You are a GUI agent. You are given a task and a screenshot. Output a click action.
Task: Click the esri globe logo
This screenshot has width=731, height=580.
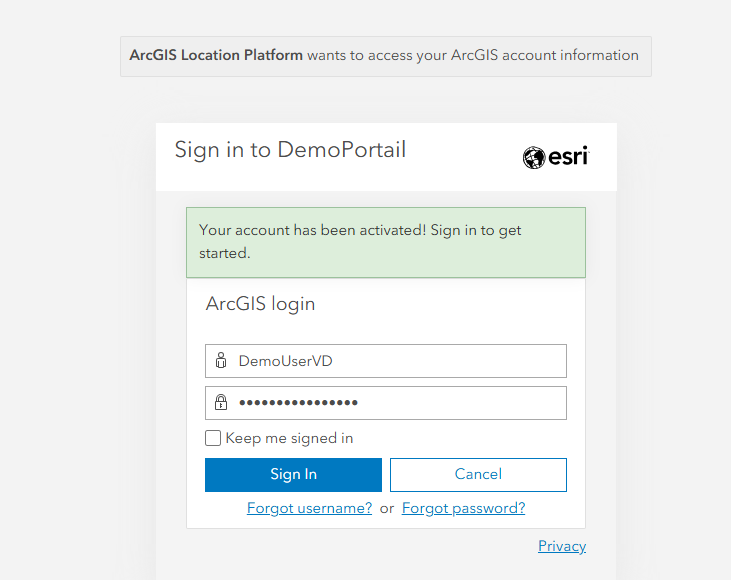click(534, 157)
